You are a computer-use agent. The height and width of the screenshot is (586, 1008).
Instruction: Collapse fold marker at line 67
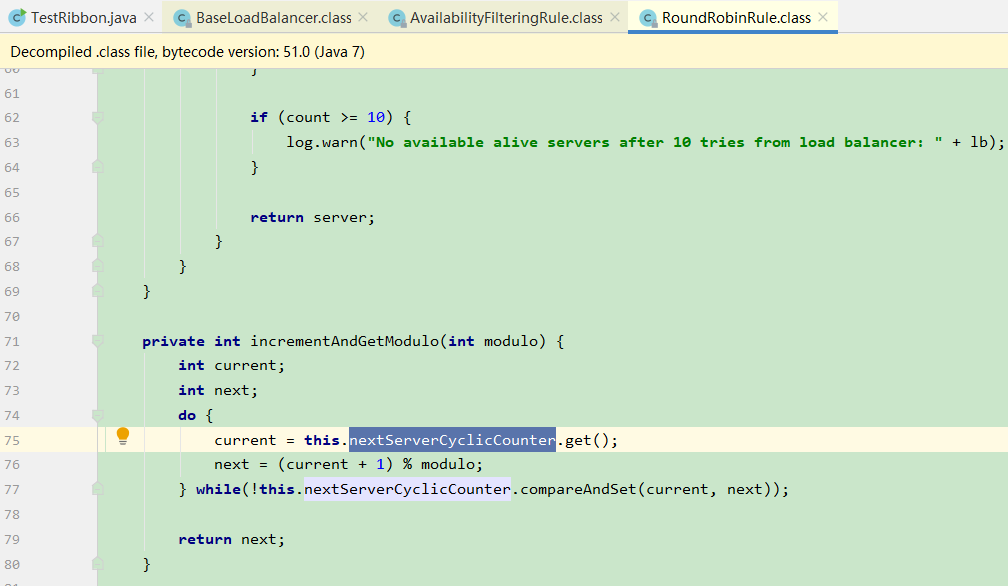tap(98, 241)
